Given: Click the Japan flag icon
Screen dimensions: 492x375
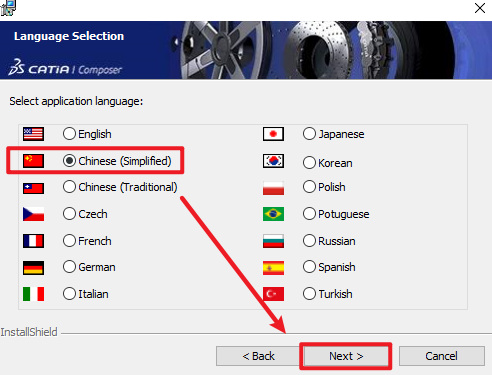Looking at the screenshot, I should (x=273, y=134).
